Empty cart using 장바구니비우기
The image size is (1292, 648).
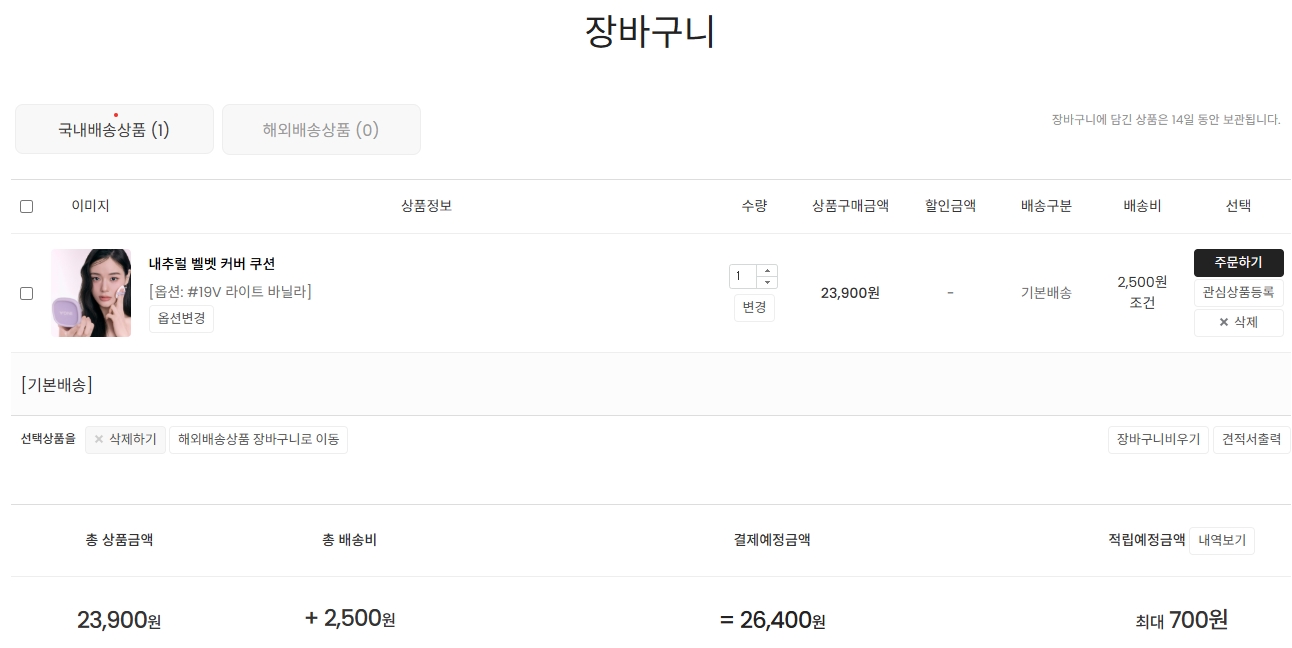(x=1158, y=440)
